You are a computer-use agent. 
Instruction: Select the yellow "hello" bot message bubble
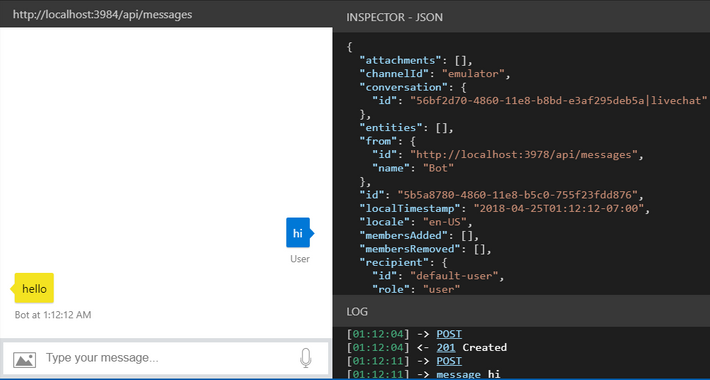pyautogui.click(x=34, y=288)
